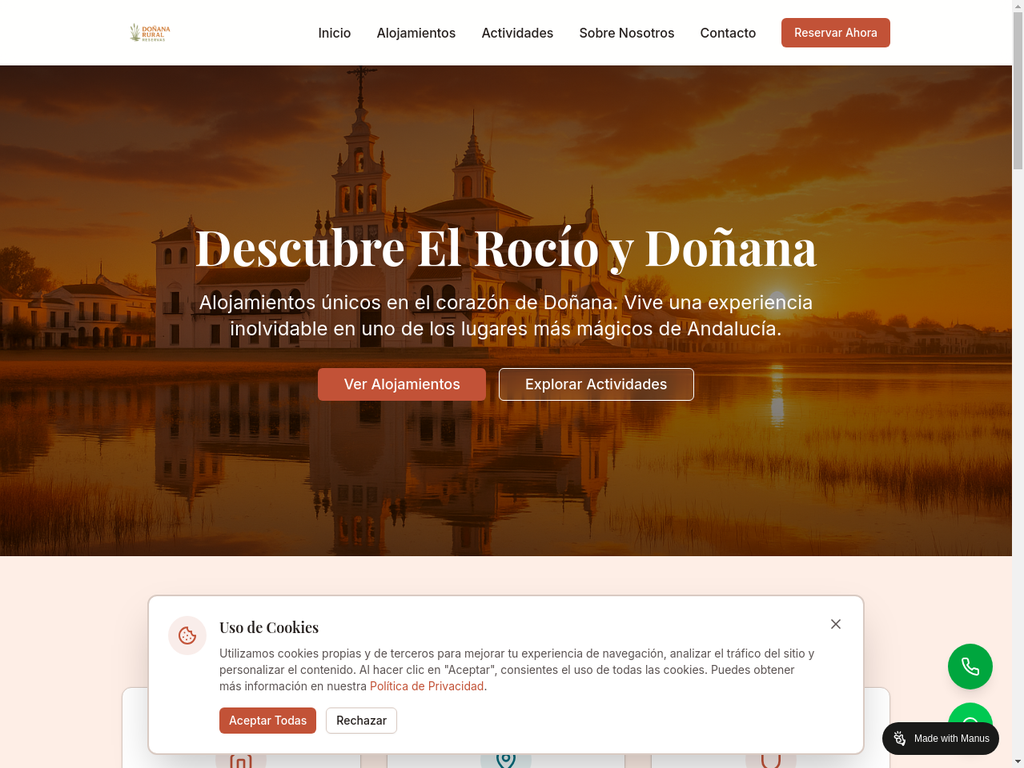Open the Política de Privacidad link
This screenshot has height=768, width=1024.
[x=427, y=686]
